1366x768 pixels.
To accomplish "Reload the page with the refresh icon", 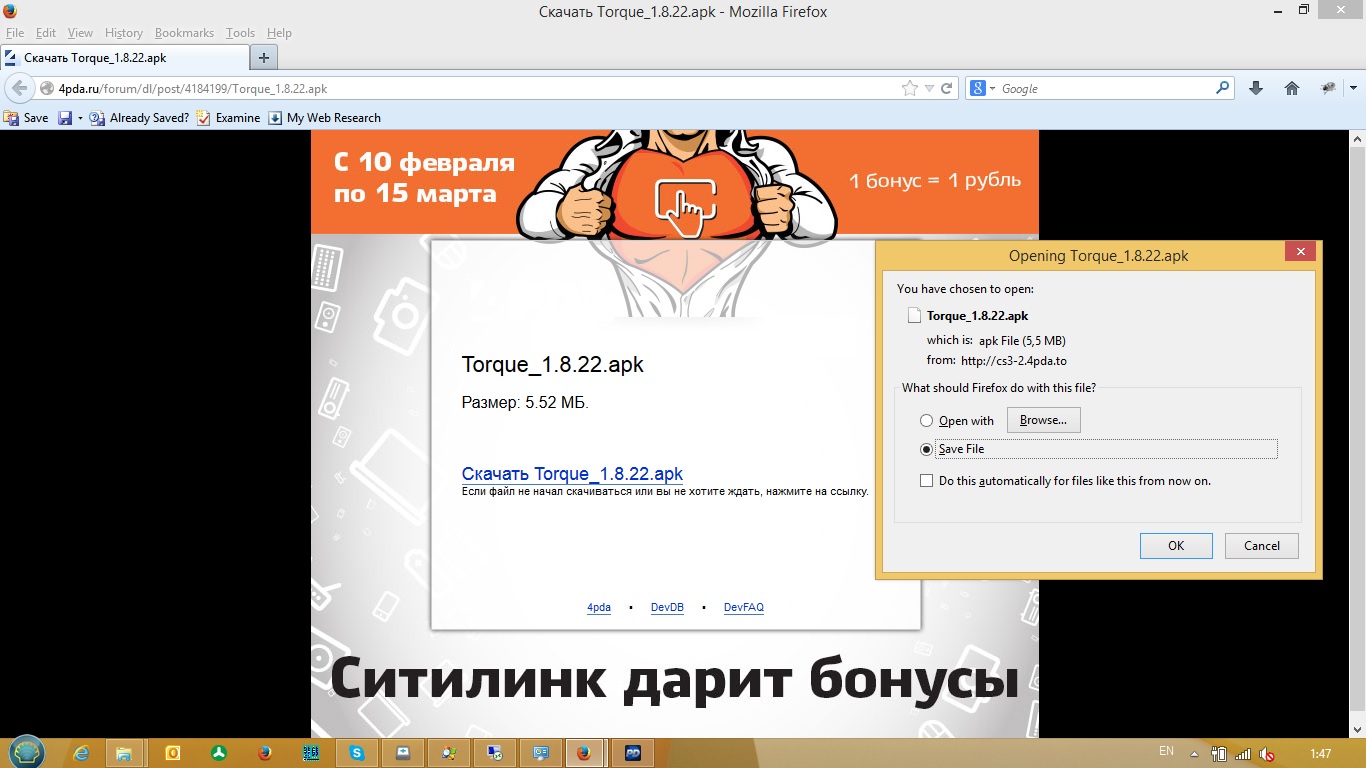I will (x=946, y=88).
